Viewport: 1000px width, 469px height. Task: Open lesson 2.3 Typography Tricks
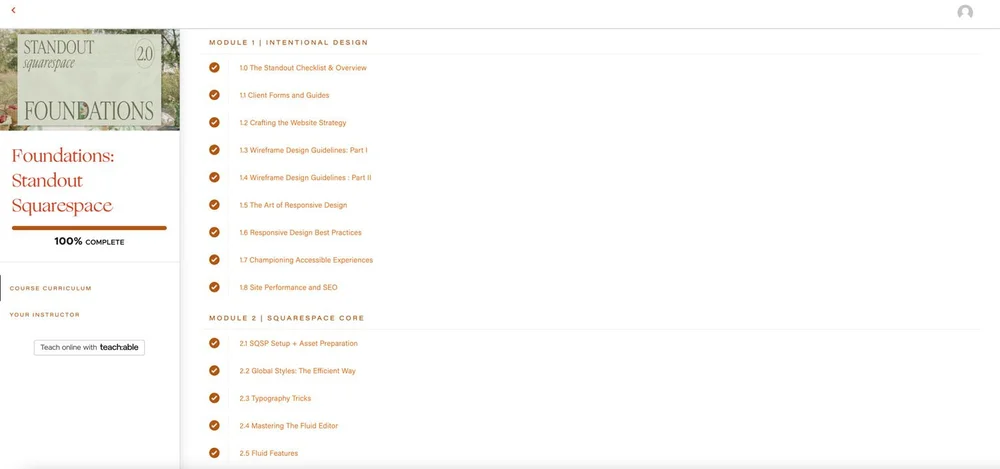tap(276, 398)
